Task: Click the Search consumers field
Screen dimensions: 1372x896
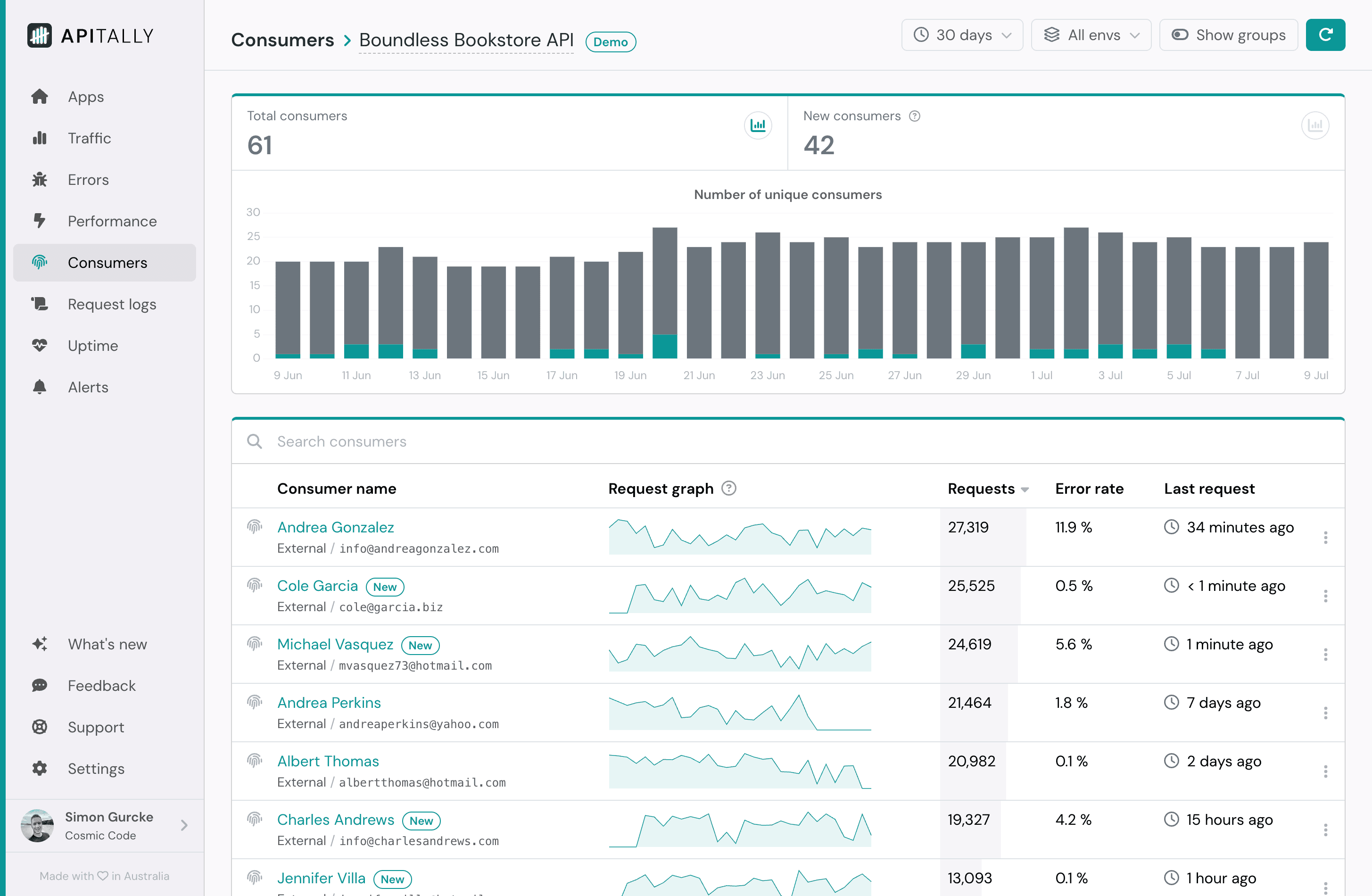Action: click(x=788, y=441)
